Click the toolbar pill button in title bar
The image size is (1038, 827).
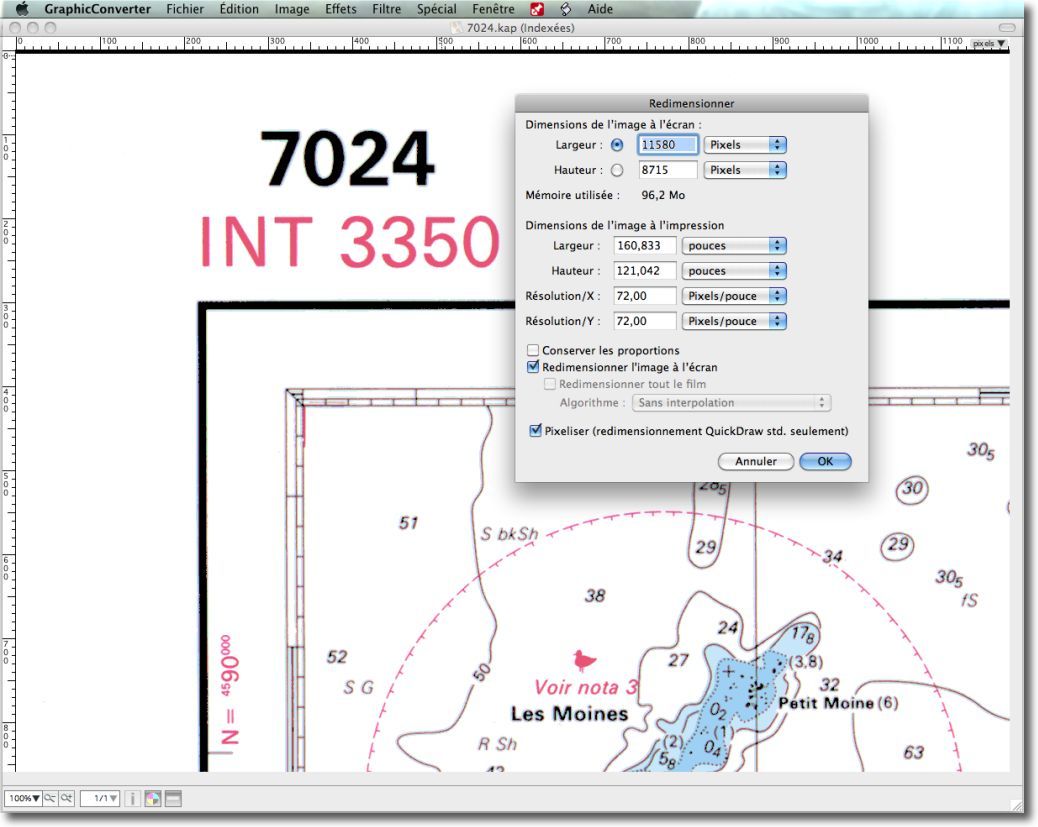tap(1007, 28)
